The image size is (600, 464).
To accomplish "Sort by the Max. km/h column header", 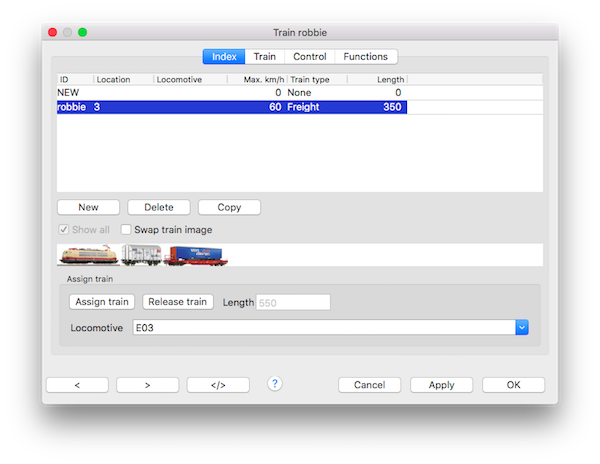I will tap(256, 78).
